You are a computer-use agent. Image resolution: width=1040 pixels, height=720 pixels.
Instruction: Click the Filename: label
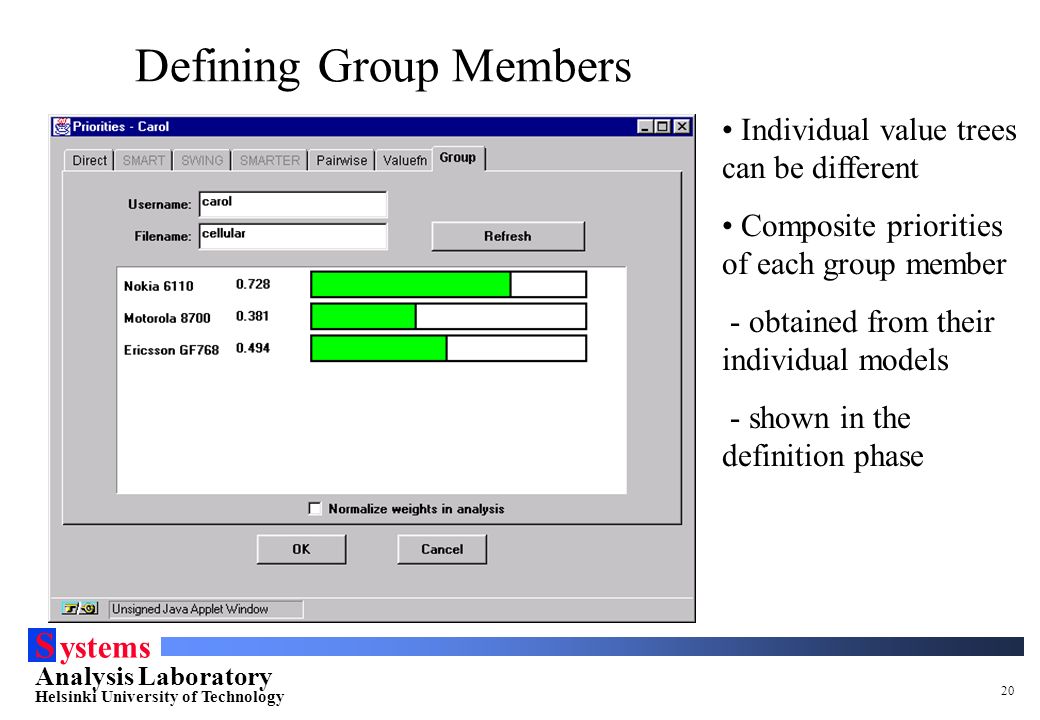tap(162, 236)
